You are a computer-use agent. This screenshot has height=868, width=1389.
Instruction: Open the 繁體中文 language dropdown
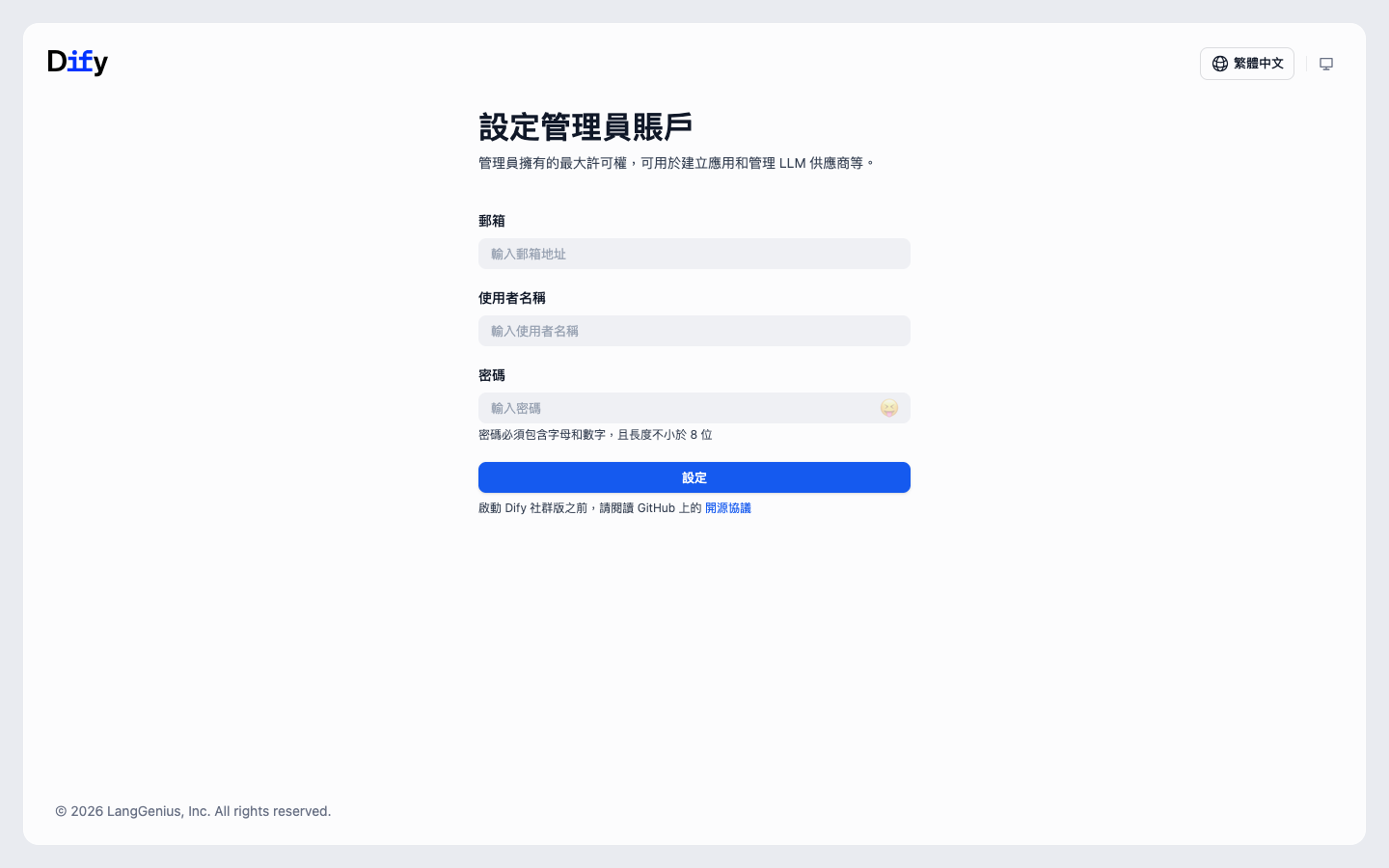pos(1246,64)
